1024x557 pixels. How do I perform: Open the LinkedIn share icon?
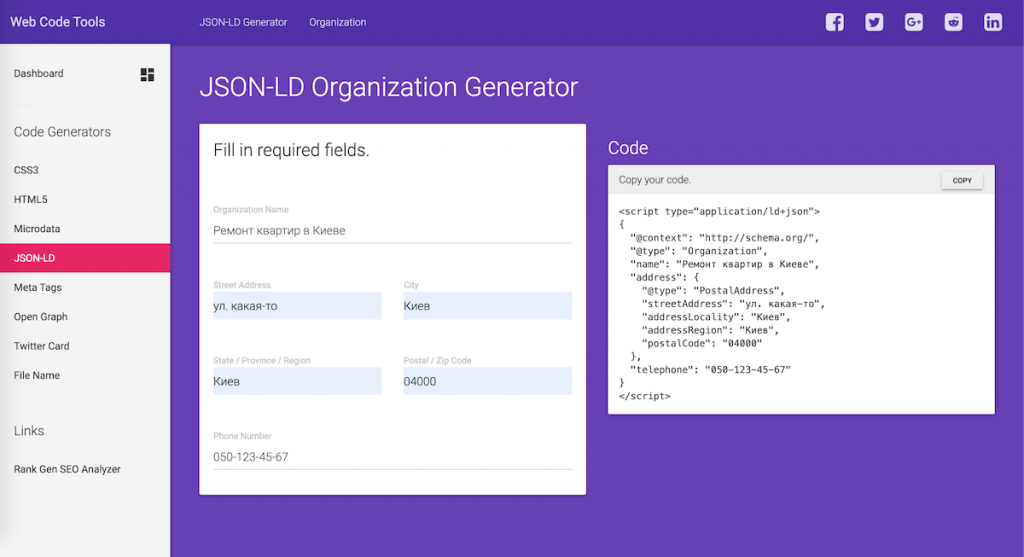click(992, 22)
